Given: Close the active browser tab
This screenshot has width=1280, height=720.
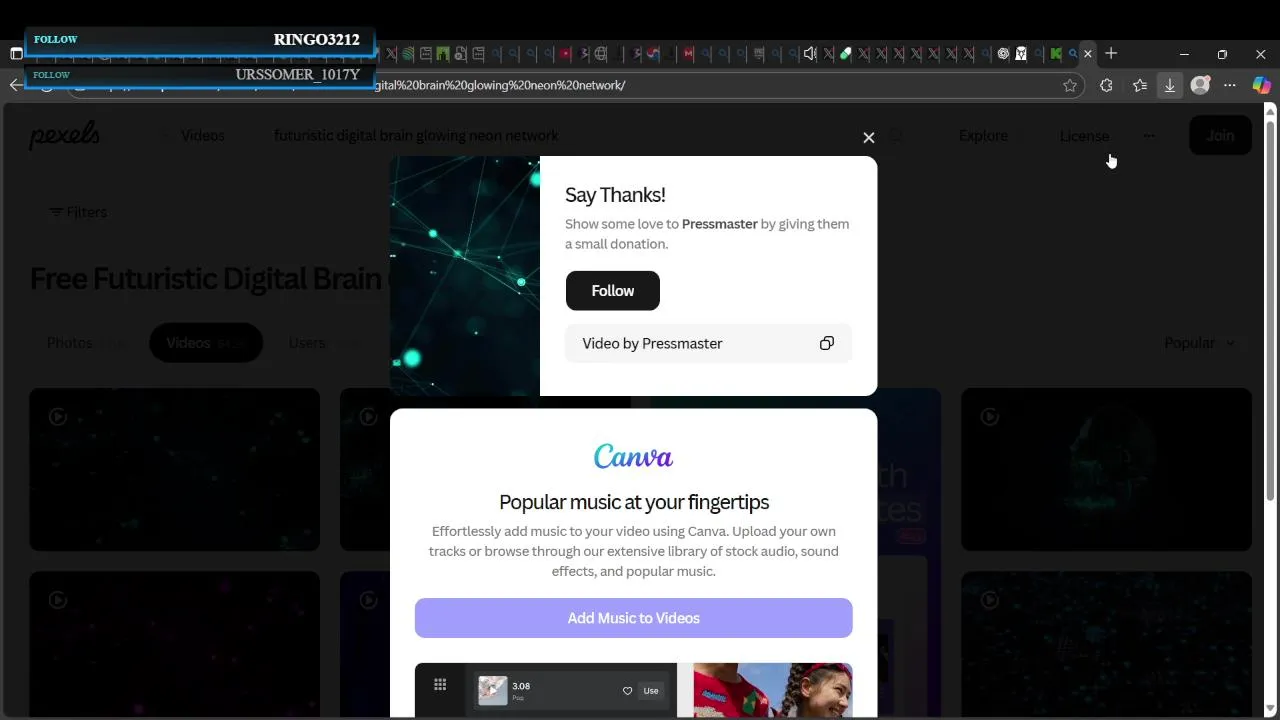Looking at the screenshot, I should coord(1088,54).
